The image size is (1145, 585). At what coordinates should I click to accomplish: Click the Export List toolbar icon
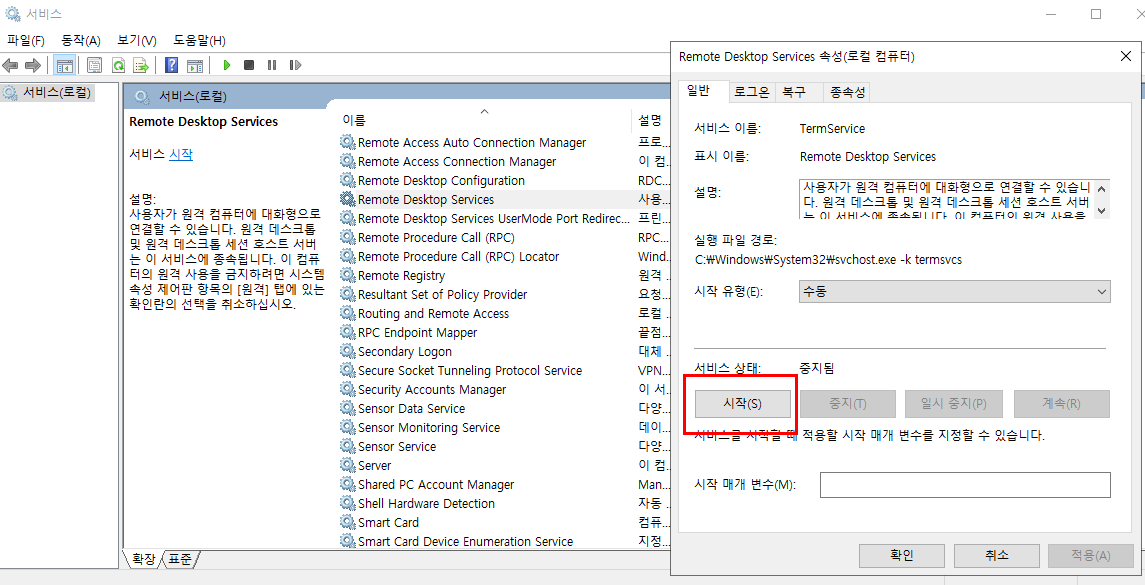pos(141,66)
